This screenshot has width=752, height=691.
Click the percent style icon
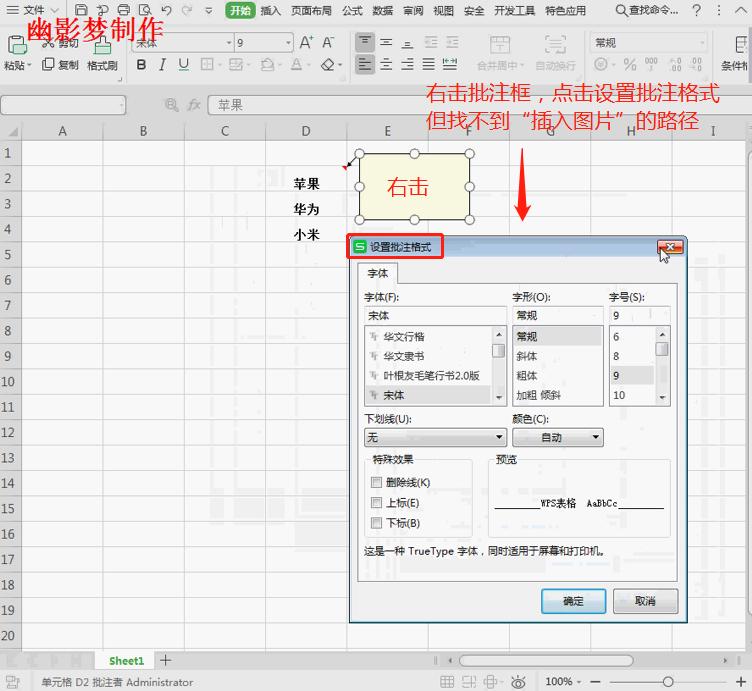630,64
